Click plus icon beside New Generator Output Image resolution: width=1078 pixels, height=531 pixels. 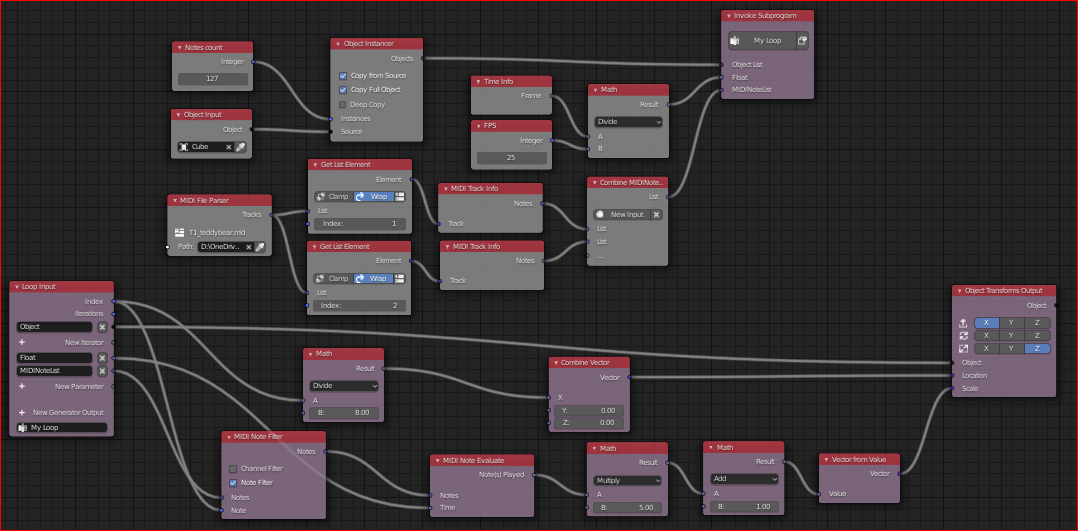point(22,413)
